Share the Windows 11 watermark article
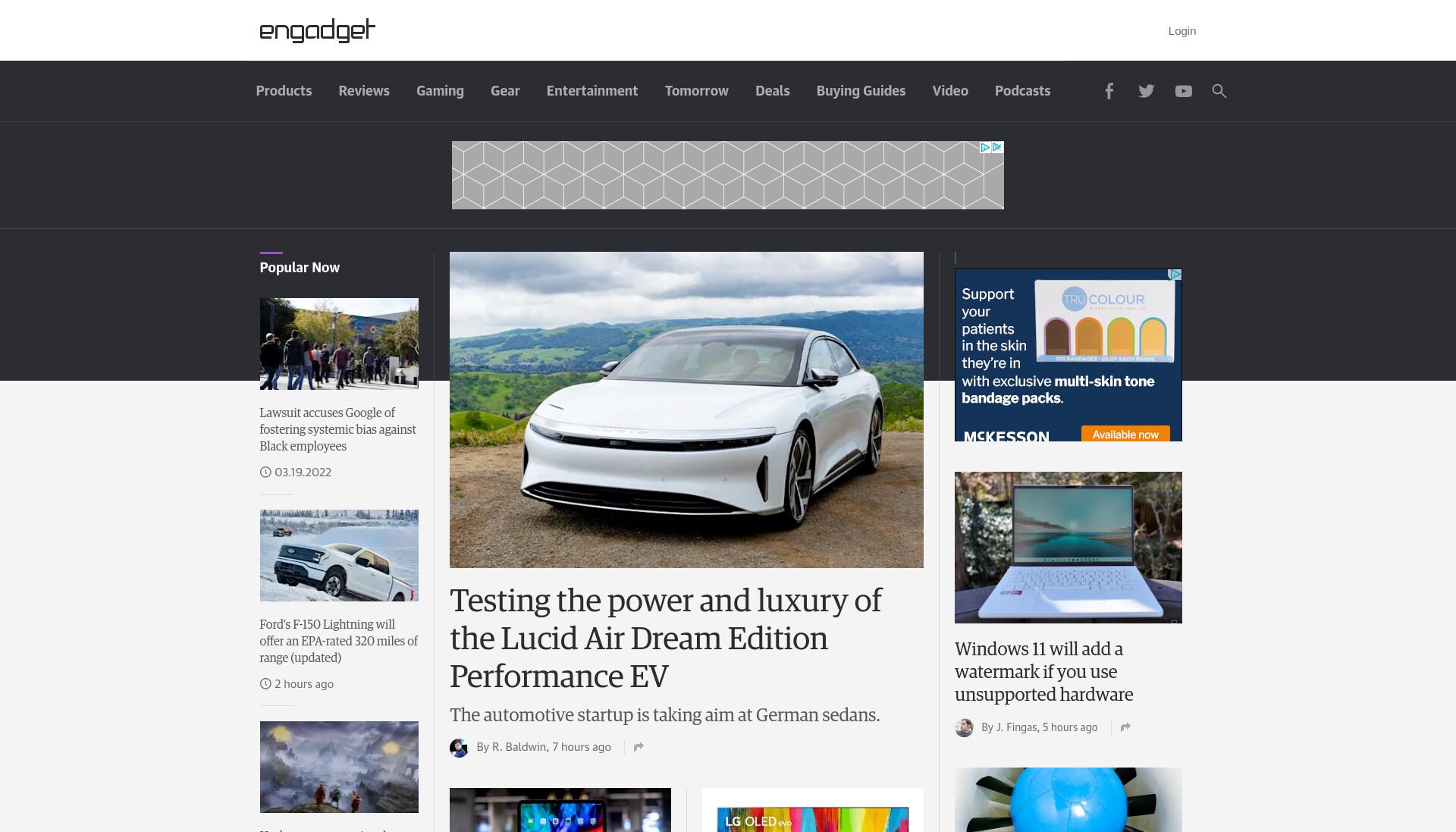The height and width of the screenshot is (832, 1456). [x=1125, y=727]
